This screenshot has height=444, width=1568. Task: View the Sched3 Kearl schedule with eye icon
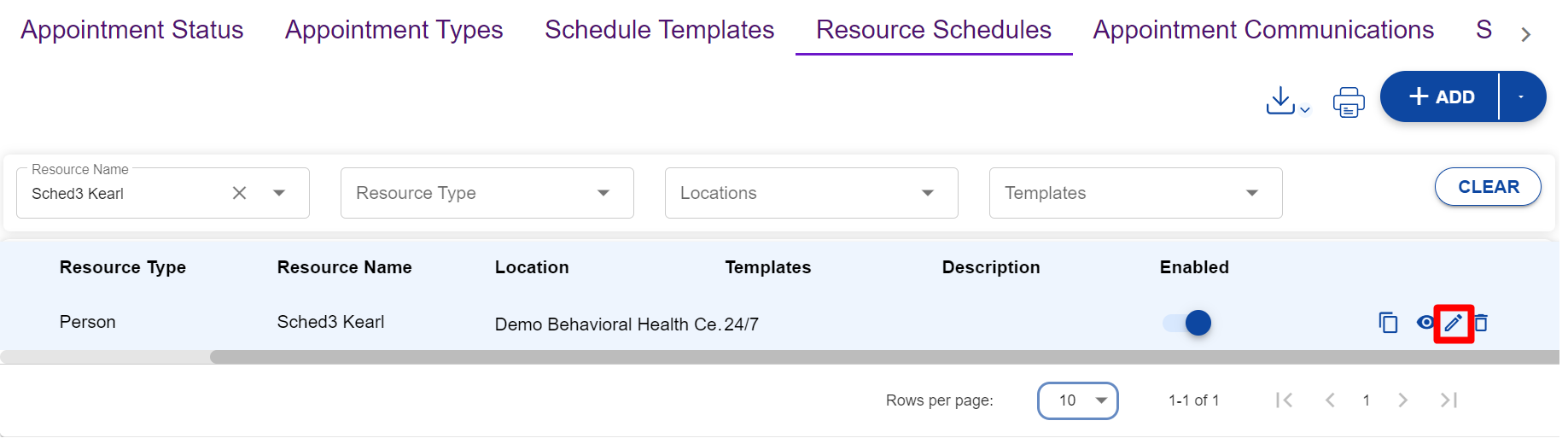(1425, 323)
